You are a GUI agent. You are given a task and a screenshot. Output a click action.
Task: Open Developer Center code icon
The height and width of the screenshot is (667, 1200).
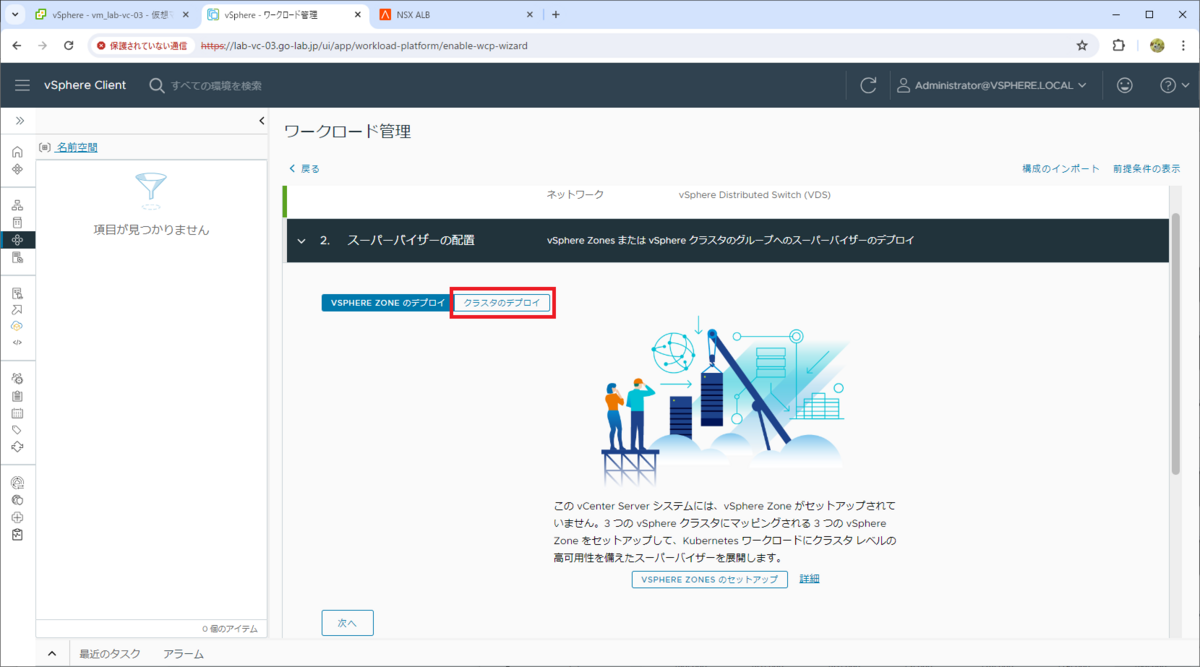(x=17, y=343)
